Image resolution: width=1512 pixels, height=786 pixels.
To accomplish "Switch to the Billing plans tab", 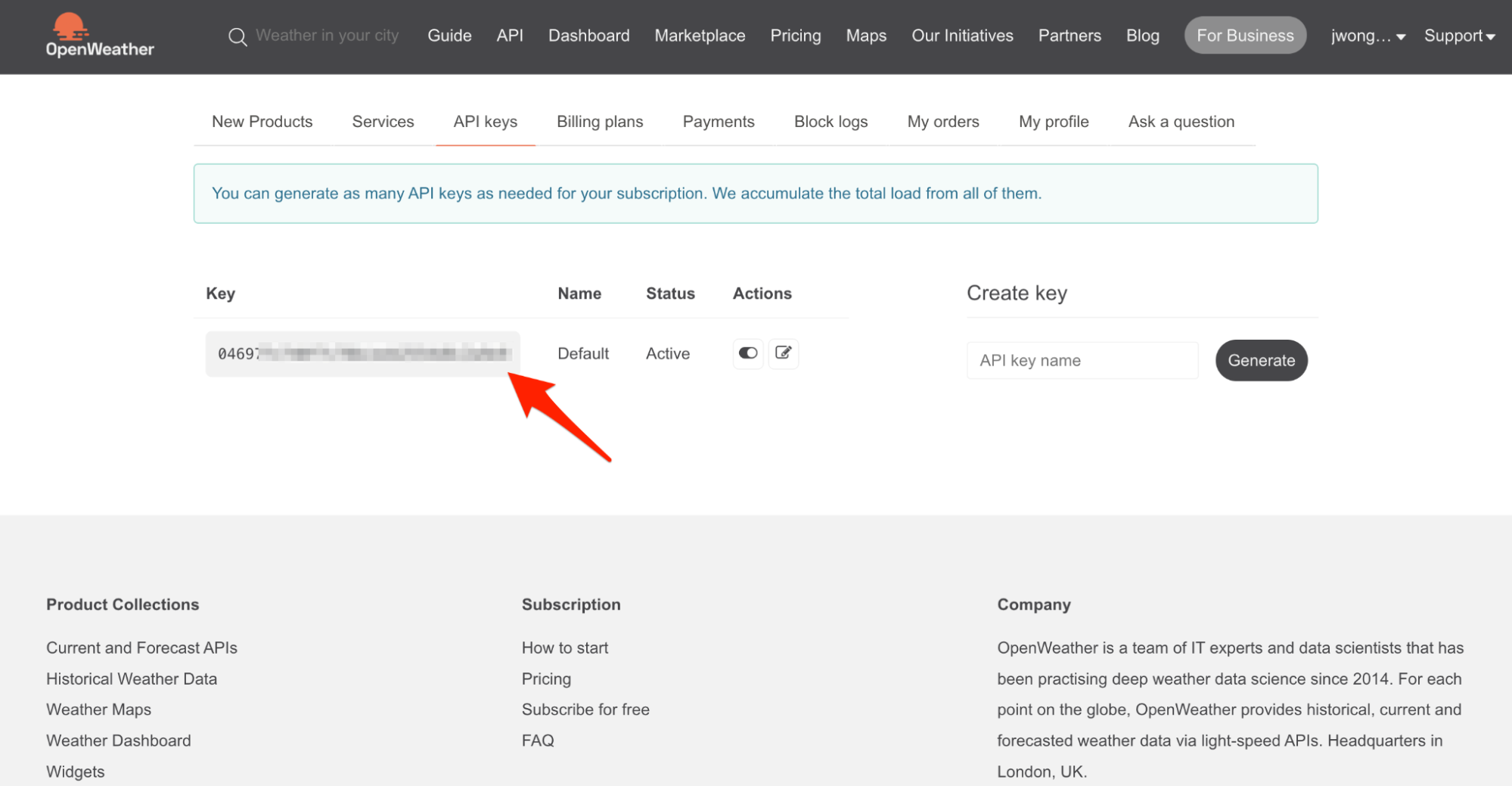I will pyautogui.click(x=599, y=122).
